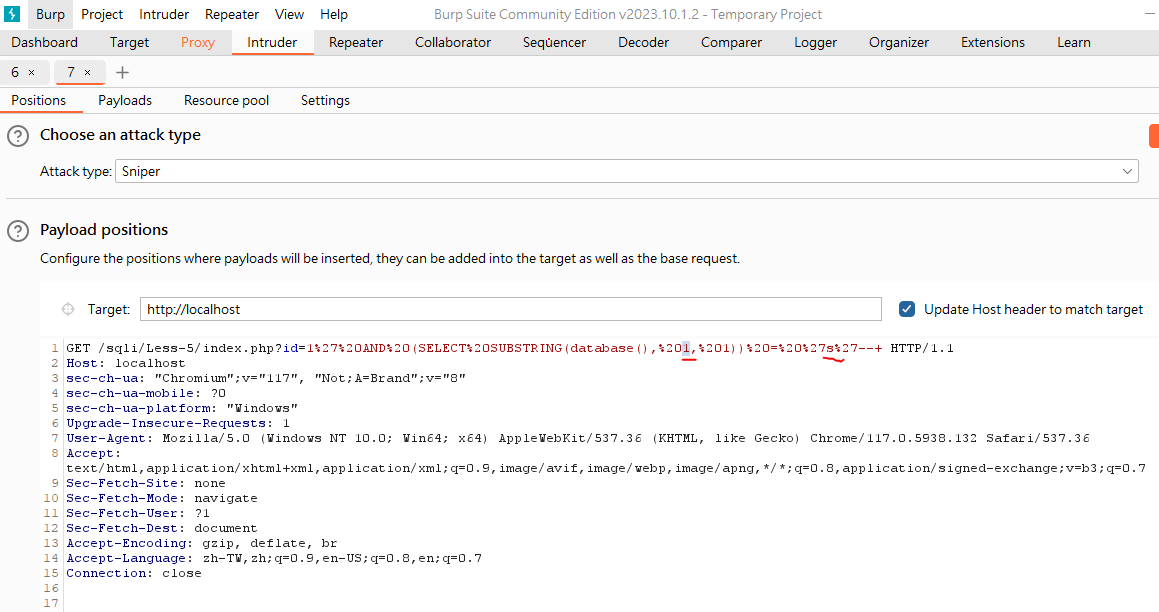The image size is (1159, 612).
Task: Switch to the Proxy tab
Action: point(198,43)
